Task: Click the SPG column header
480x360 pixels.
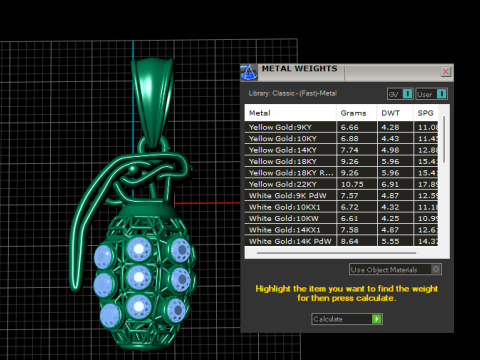Action: tap(426, 113)
